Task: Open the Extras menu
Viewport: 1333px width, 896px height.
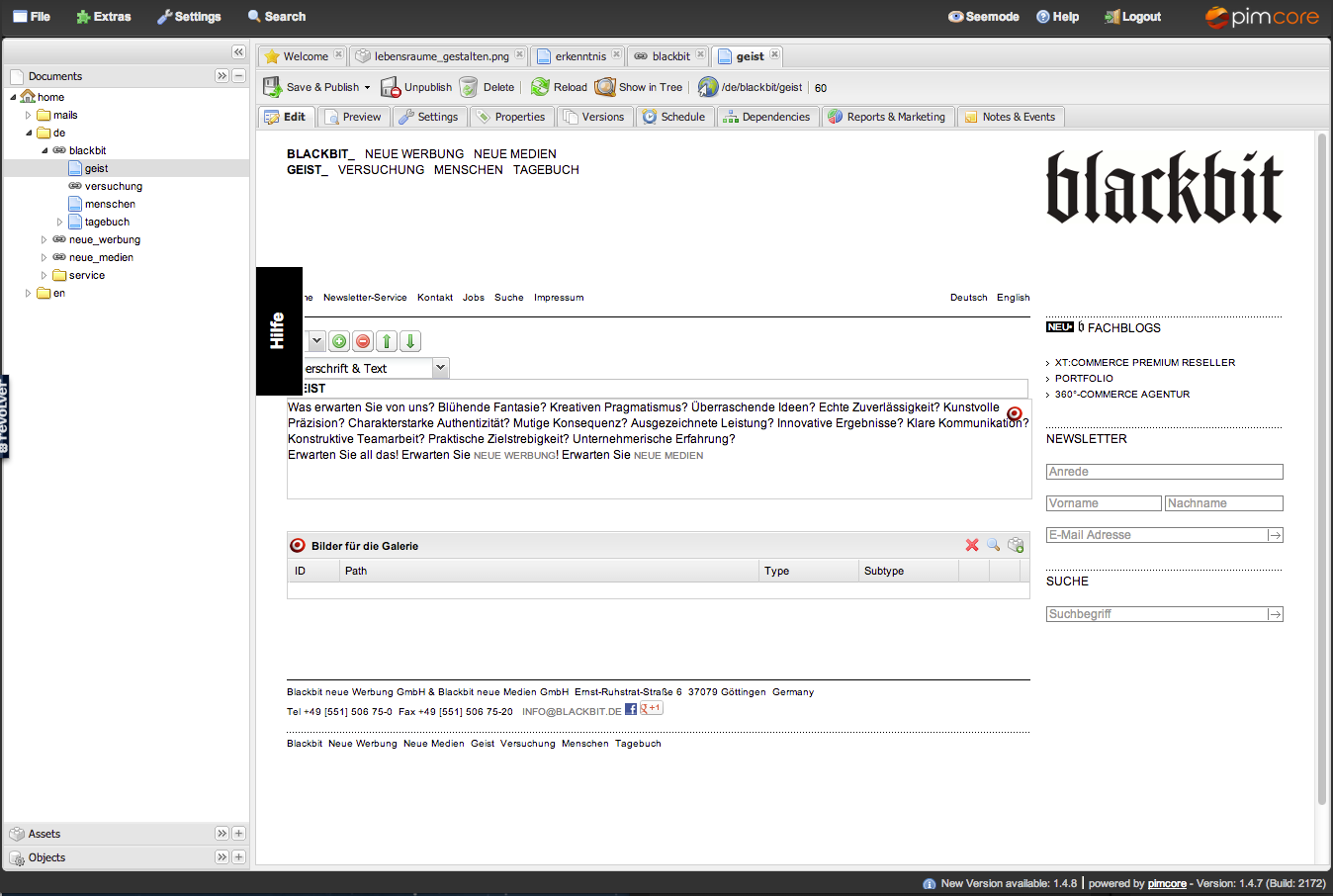Action: click(x=103, y=16)
